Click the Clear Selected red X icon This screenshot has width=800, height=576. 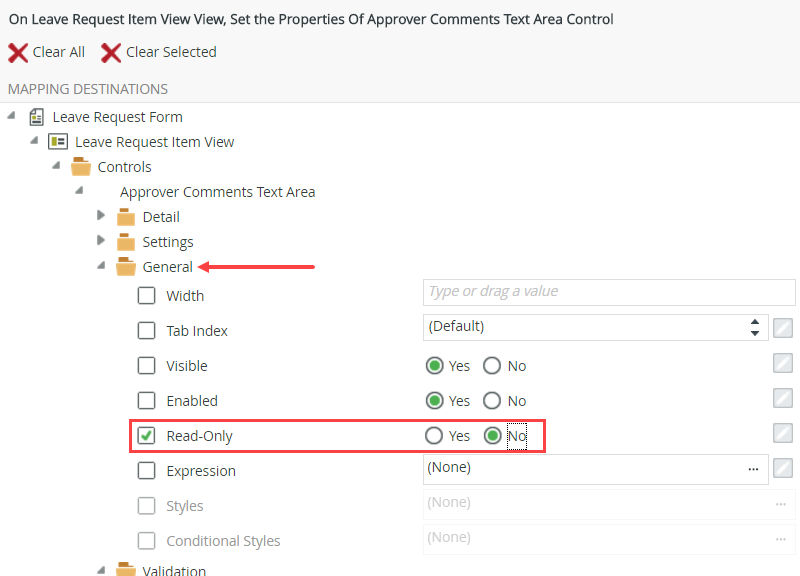pyautogui.click(x=109, y=52)
